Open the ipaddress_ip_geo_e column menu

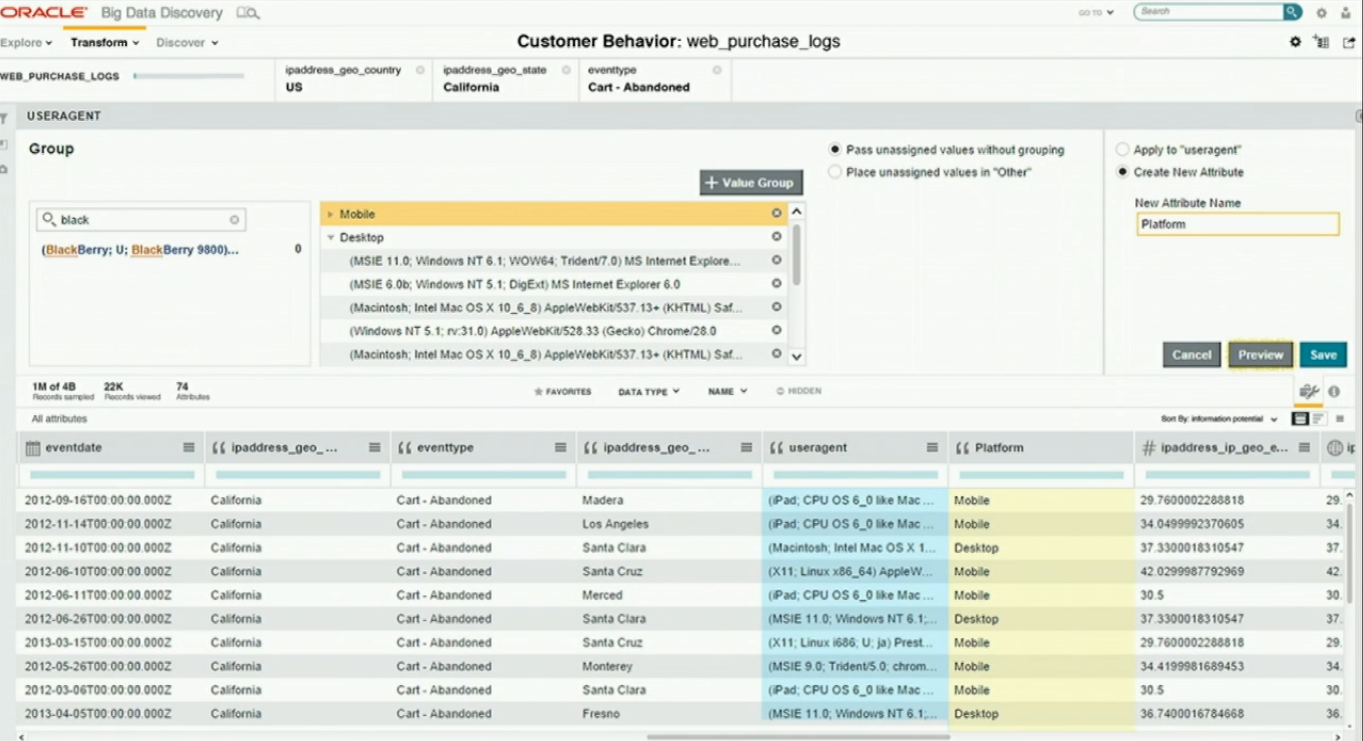tap(1304, 448)
